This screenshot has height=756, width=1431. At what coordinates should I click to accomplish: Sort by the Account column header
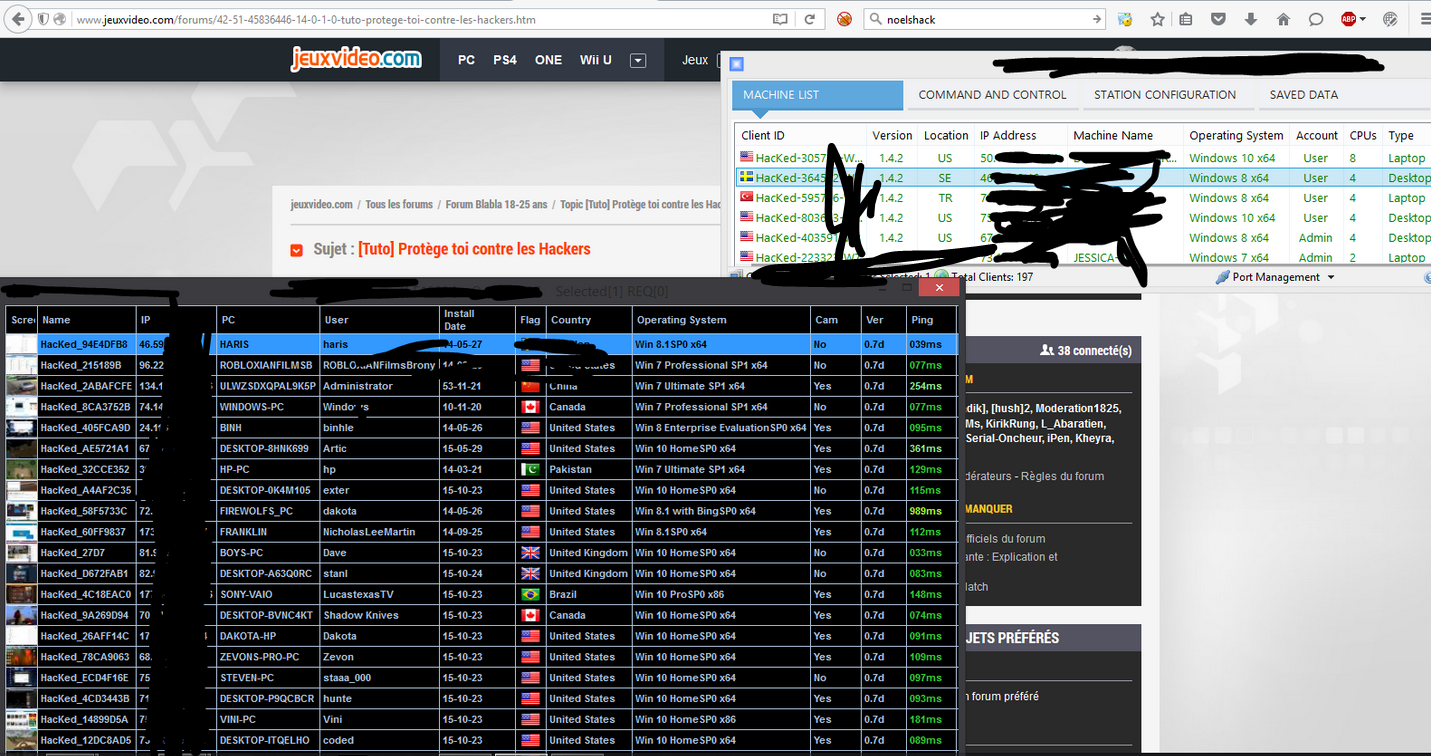(x=1317, y=136)
